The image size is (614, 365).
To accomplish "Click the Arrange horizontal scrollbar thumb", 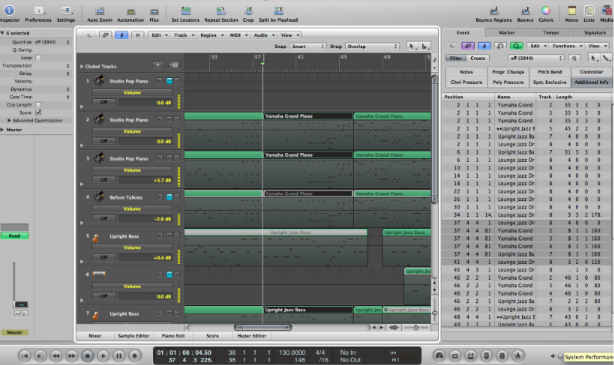I will coord(263,327).
